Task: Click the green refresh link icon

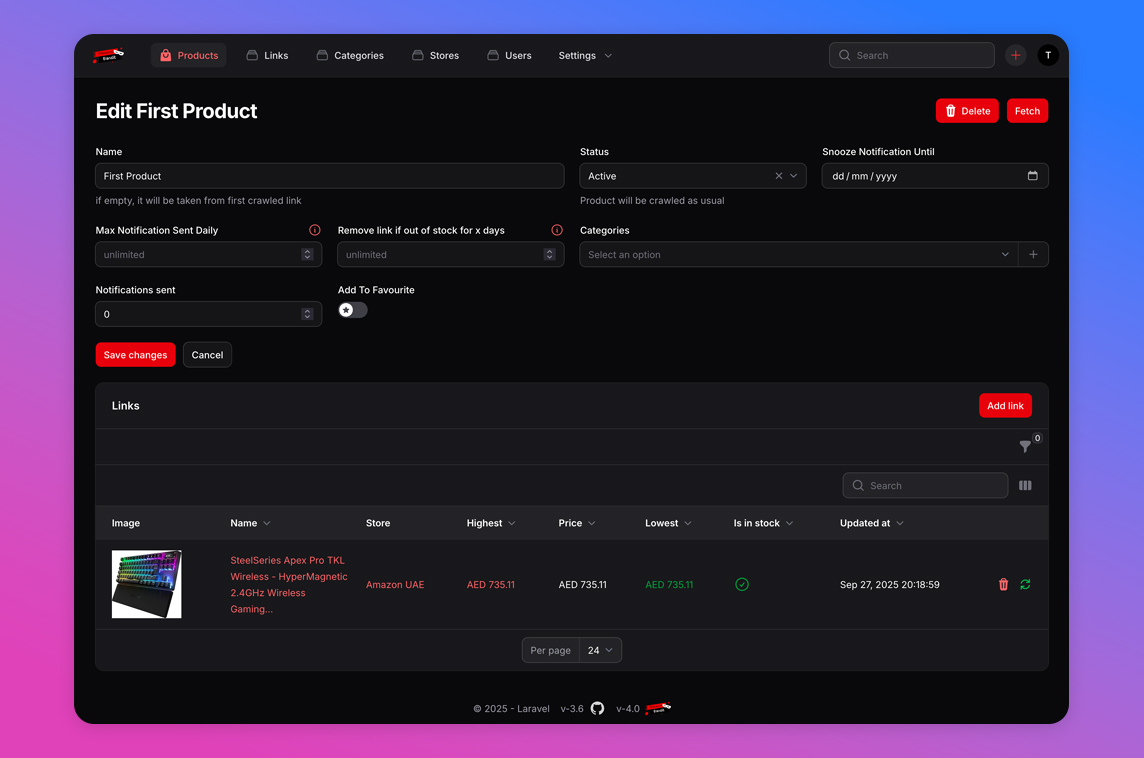Action: click(1025, 585)
